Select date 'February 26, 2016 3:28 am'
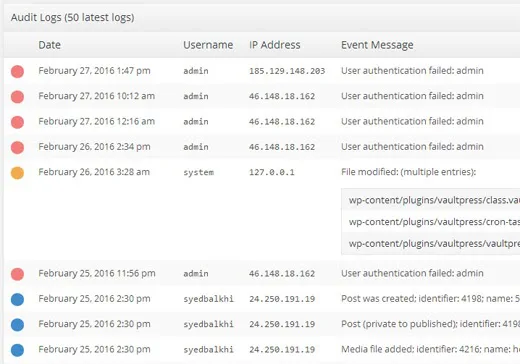Screen dimensions: 520x364 point(94,172)
